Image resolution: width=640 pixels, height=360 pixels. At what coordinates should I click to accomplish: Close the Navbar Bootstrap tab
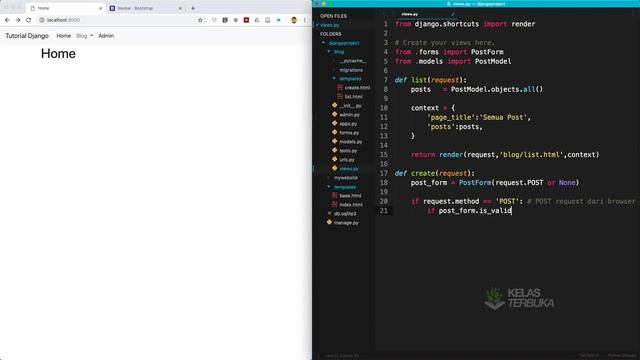tap(180, 8)
